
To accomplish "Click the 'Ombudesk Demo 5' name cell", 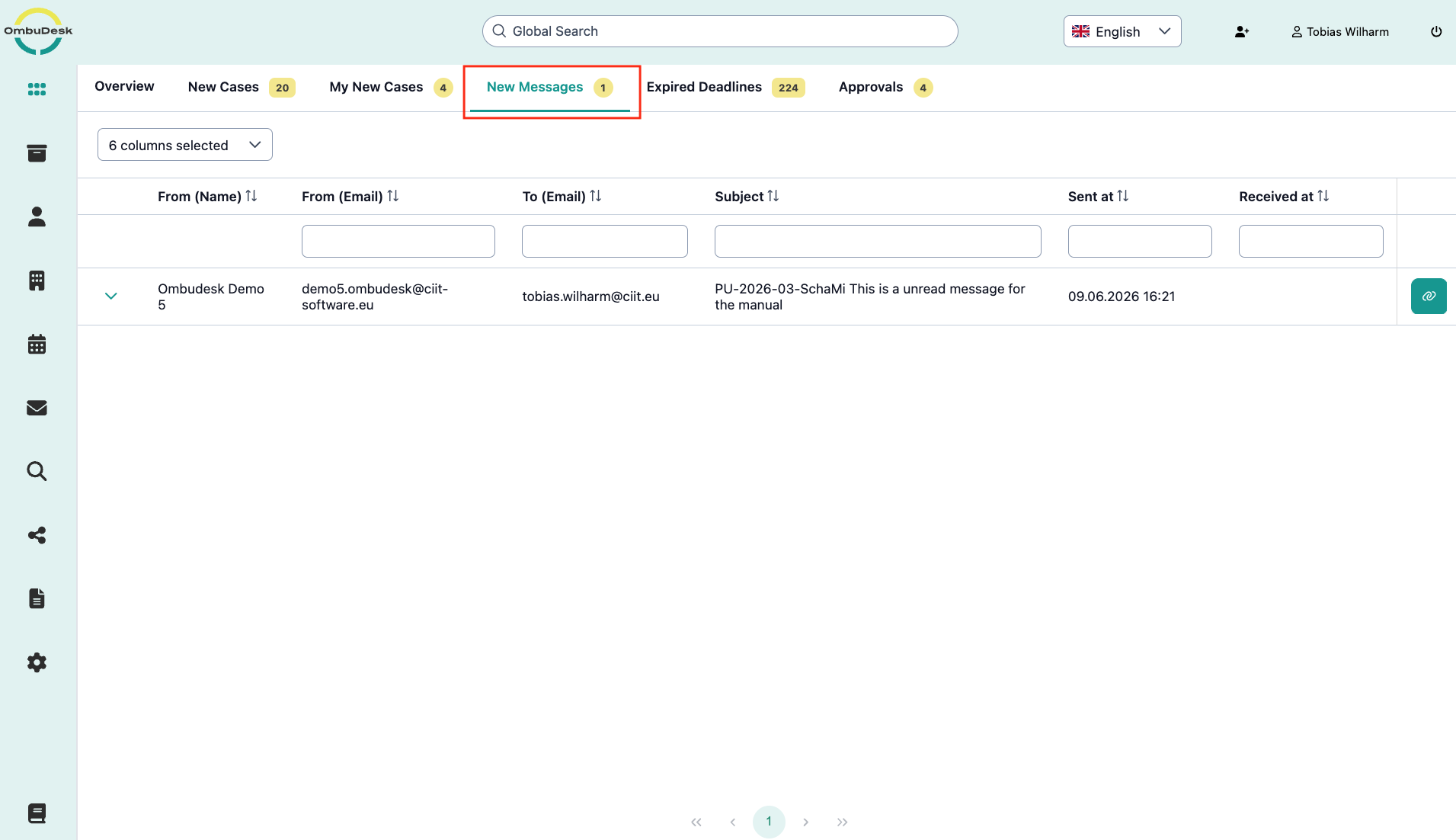I will [x=211, y=297].
